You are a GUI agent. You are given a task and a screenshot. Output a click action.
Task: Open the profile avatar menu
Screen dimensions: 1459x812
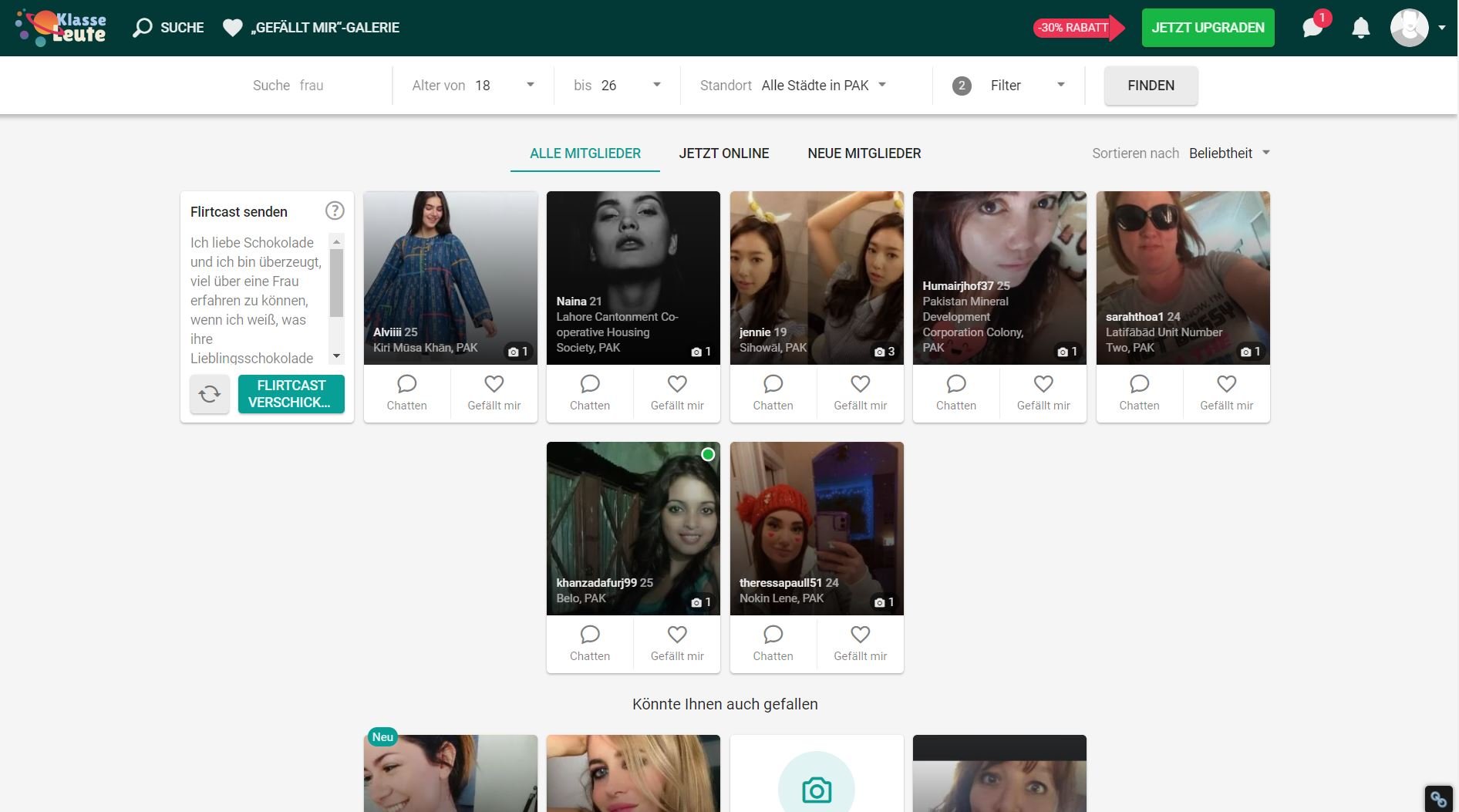point(1410,28)
